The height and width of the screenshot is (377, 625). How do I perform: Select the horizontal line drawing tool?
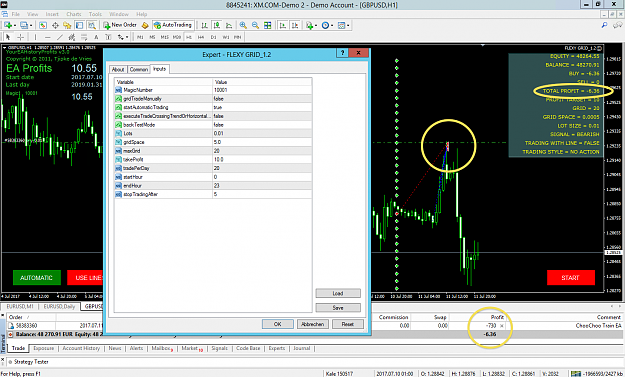[47, 37]
